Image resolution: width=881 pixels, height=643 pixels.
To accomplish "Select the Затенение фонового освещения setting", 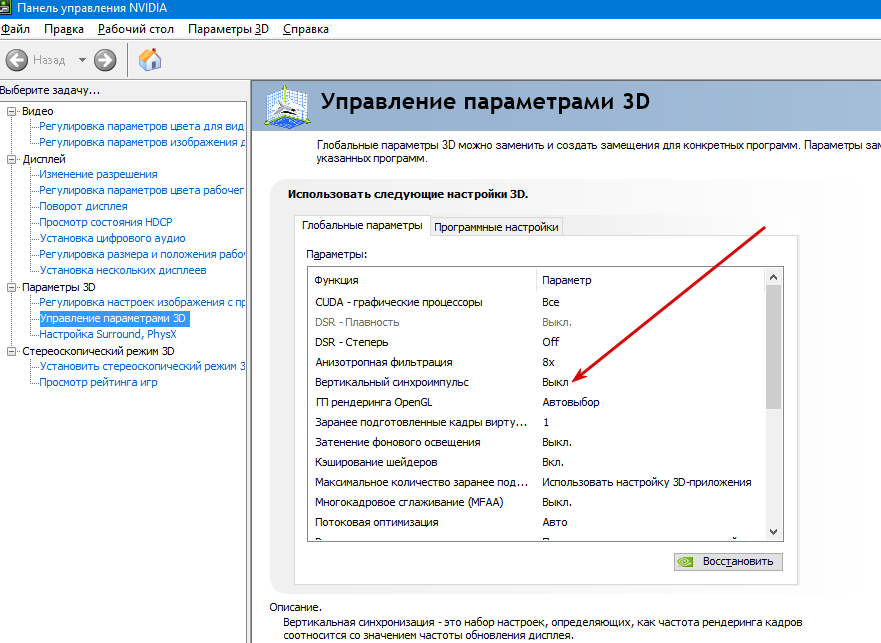I will coord(536,442).
